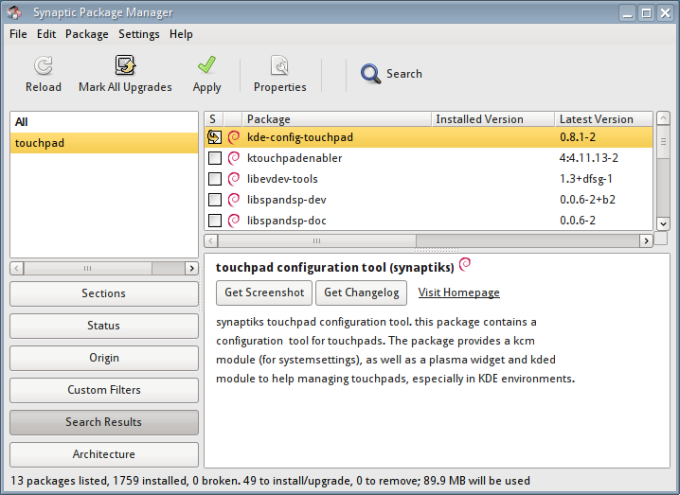Click Debian logo next to description title
680x495 pixels.
[x=465, y=266]
